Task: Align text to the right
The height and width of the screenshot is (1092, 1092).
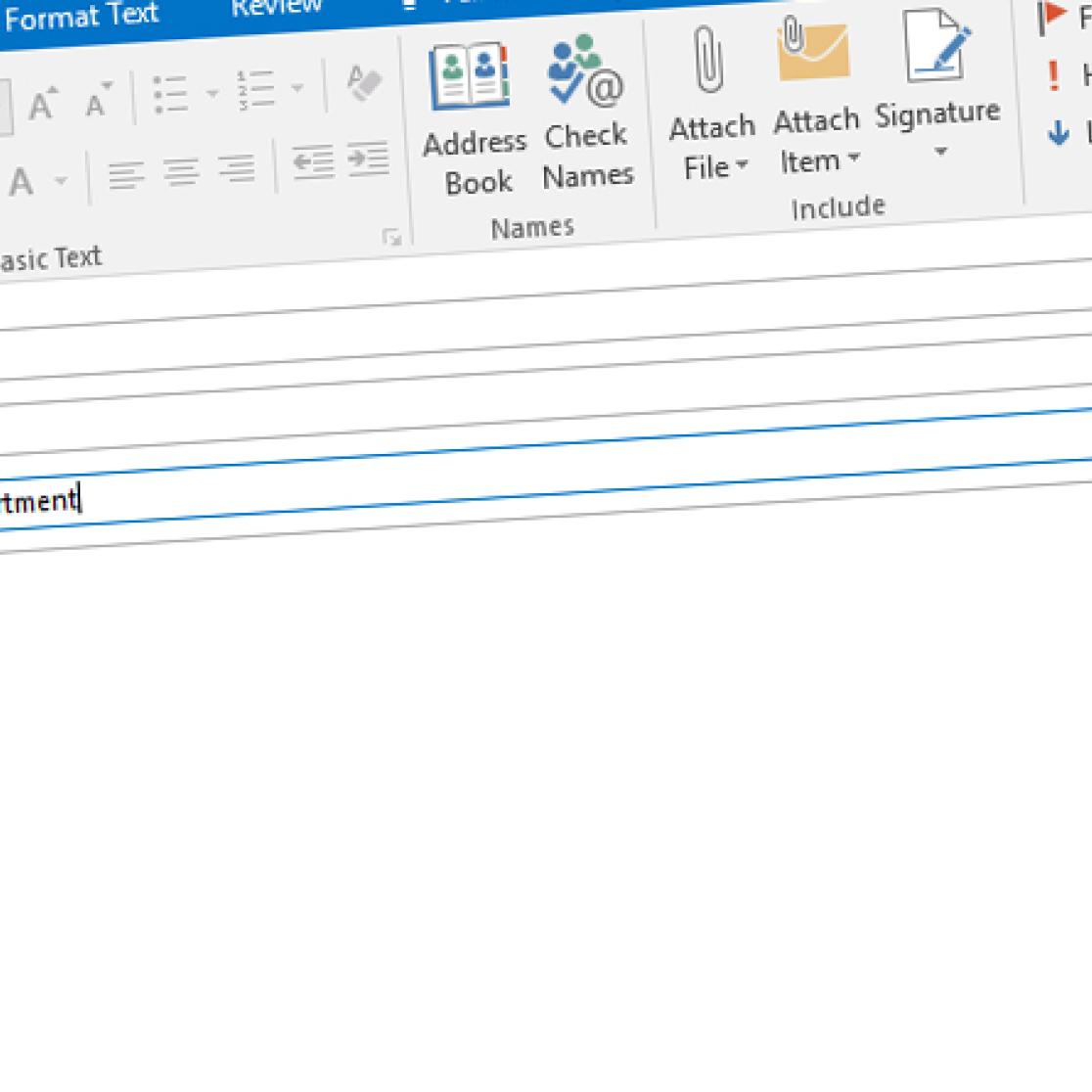Action: [x=237, y=168]
